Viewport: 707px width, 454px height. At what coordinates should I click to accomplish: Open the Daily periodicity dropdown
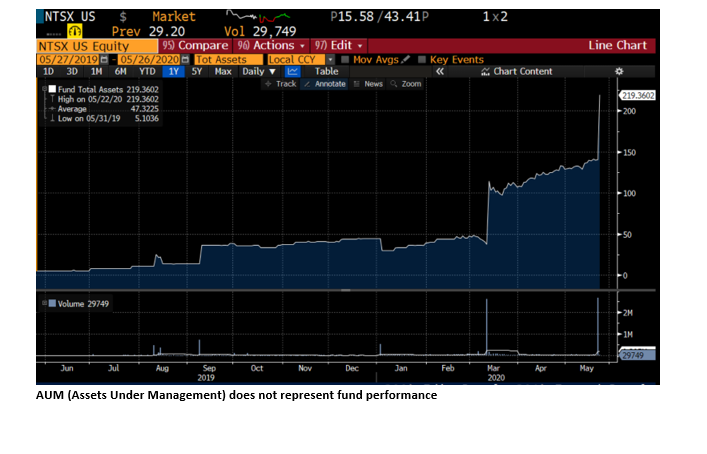tap(259, 71)
